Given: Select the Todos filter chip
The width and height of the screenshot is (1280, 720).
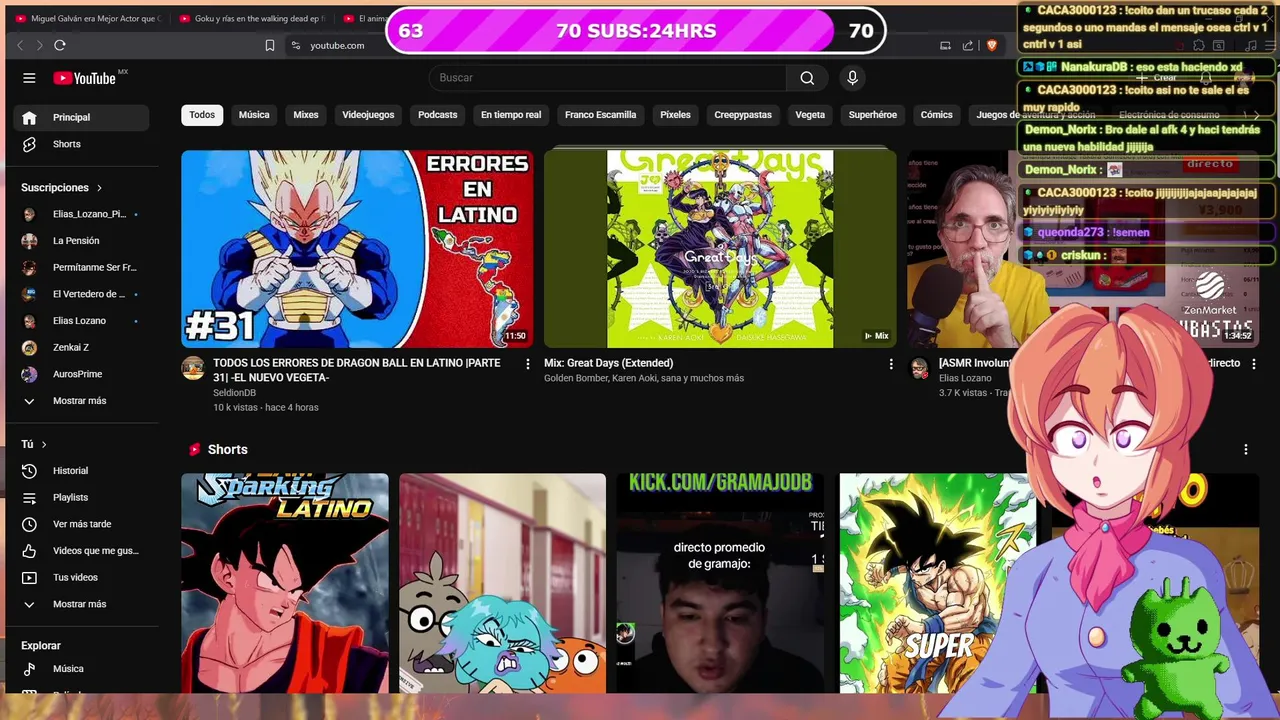Looking at the screenshot, I should (202, 115).
